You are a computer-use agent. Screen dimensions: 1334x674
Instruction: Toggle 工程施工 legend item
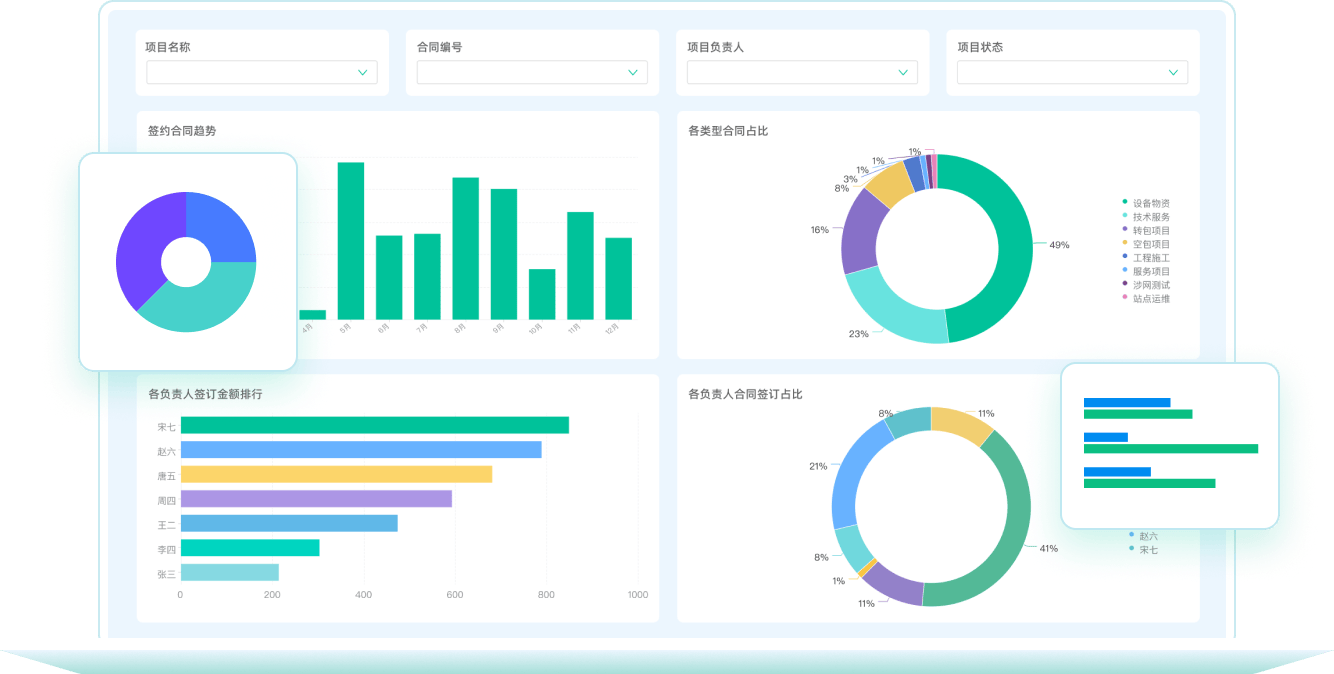tap(1146, 258)
